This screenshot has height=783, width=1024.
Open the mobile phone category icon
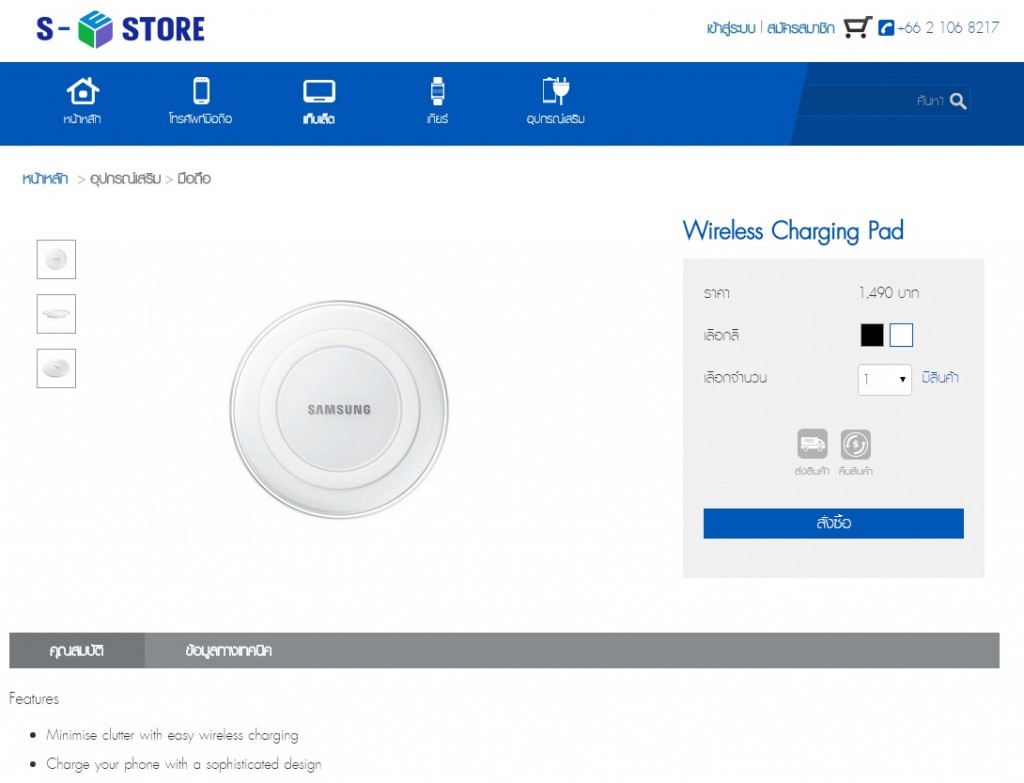pyautogui.click(x=201, y=91)
